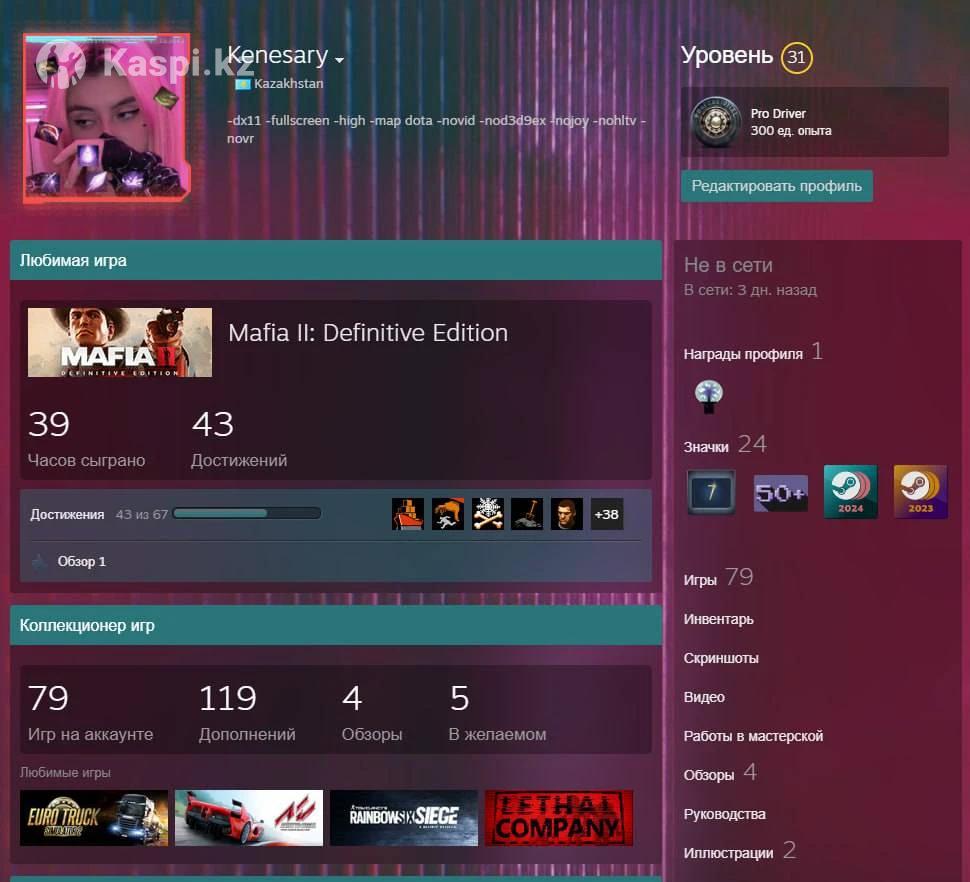The height and width of the screenshot is (882, 970).
Task: Open the '5 В желаемом' wishlist stat
Action: click(x=497, y=712)
